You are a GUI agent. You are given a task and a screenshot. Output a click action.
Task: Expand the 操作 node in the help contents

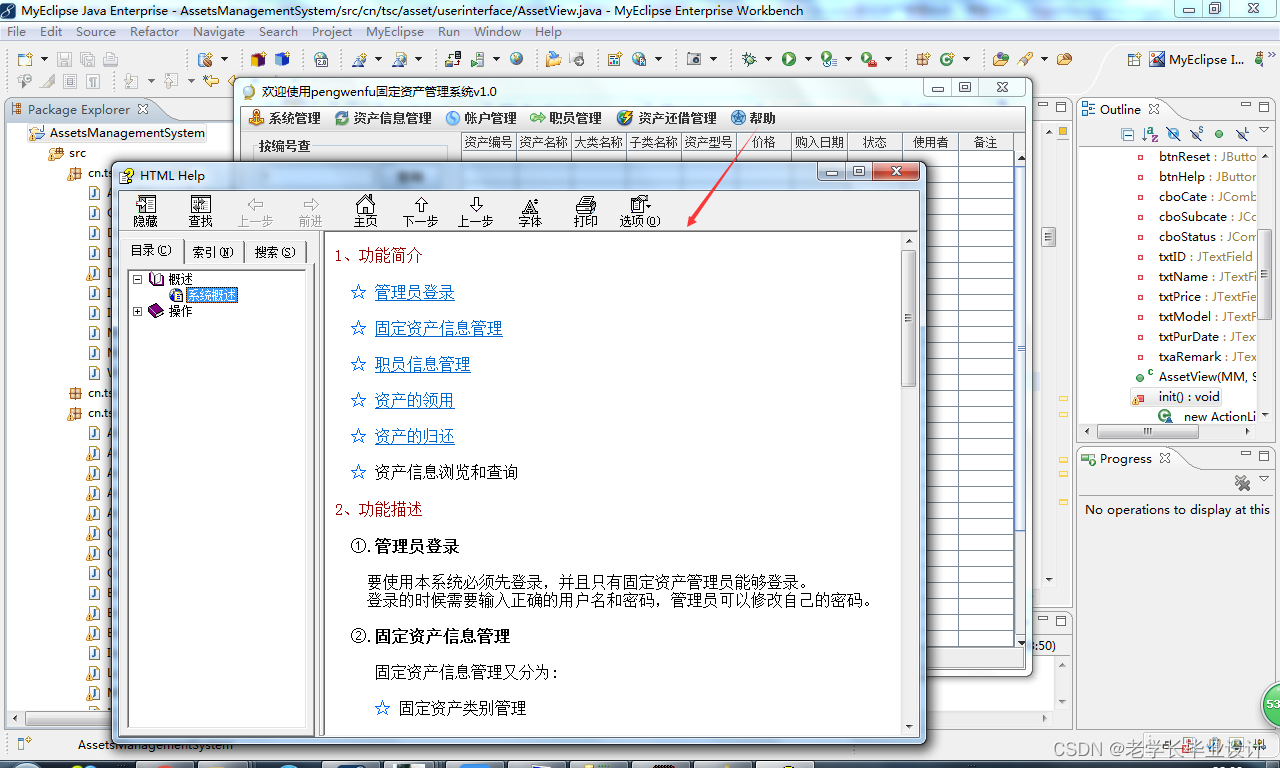click(138, 310)
